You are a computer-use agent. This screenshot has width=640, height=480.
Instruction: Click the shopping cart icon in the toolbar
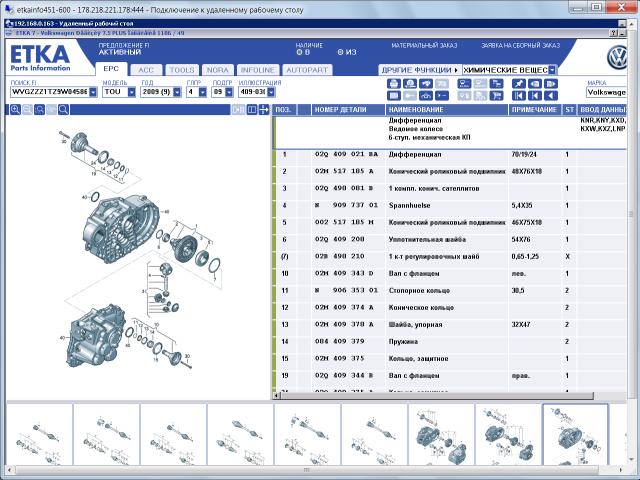coord(496,96)
